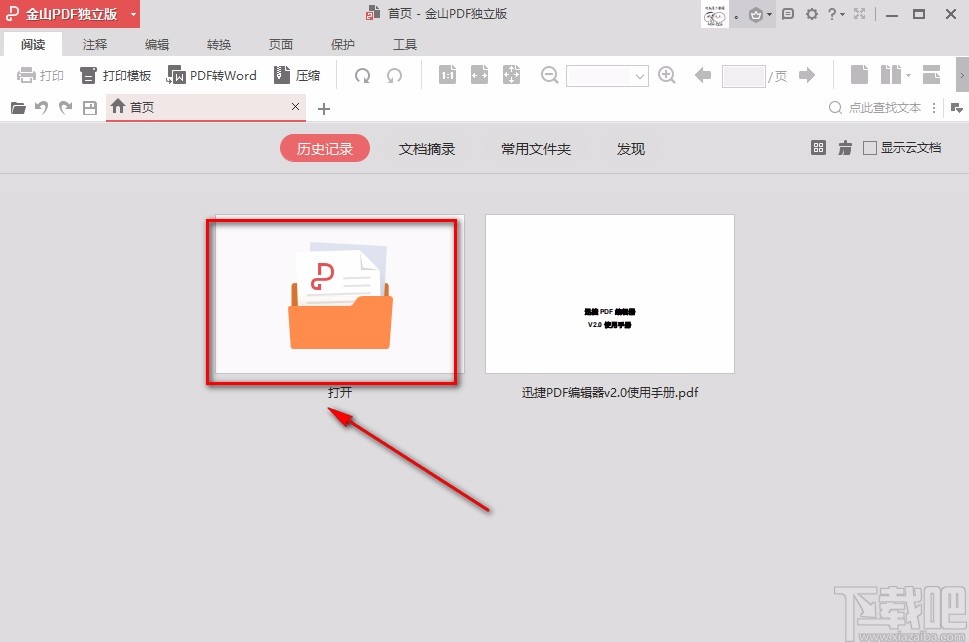Expand the help menu dropdown arrow
The image size is (969, 642).
coord(841,14)
